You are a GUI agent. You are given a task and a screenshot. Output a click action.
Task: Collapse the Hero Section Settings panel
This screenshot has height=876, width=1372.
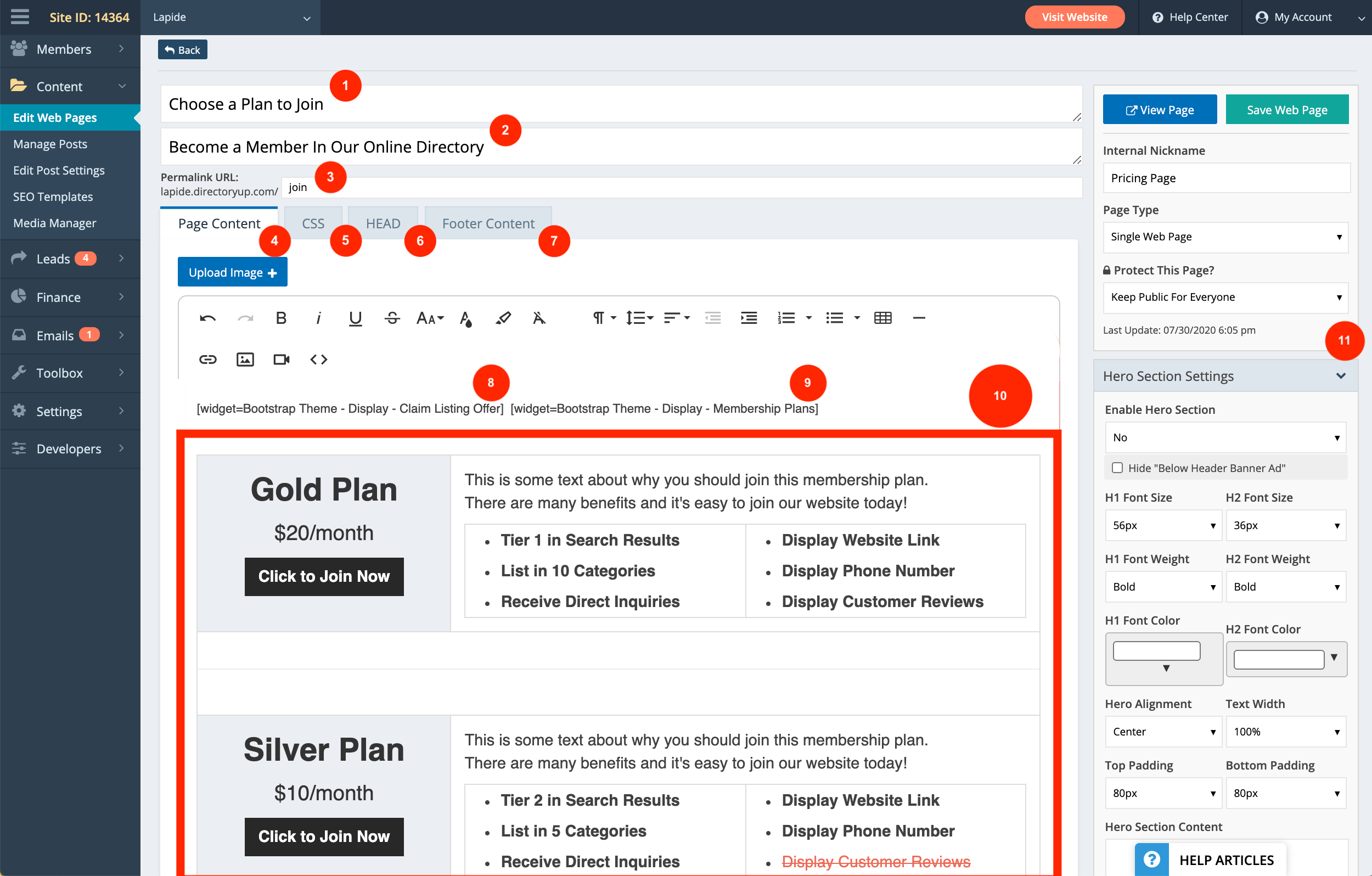1340,375
